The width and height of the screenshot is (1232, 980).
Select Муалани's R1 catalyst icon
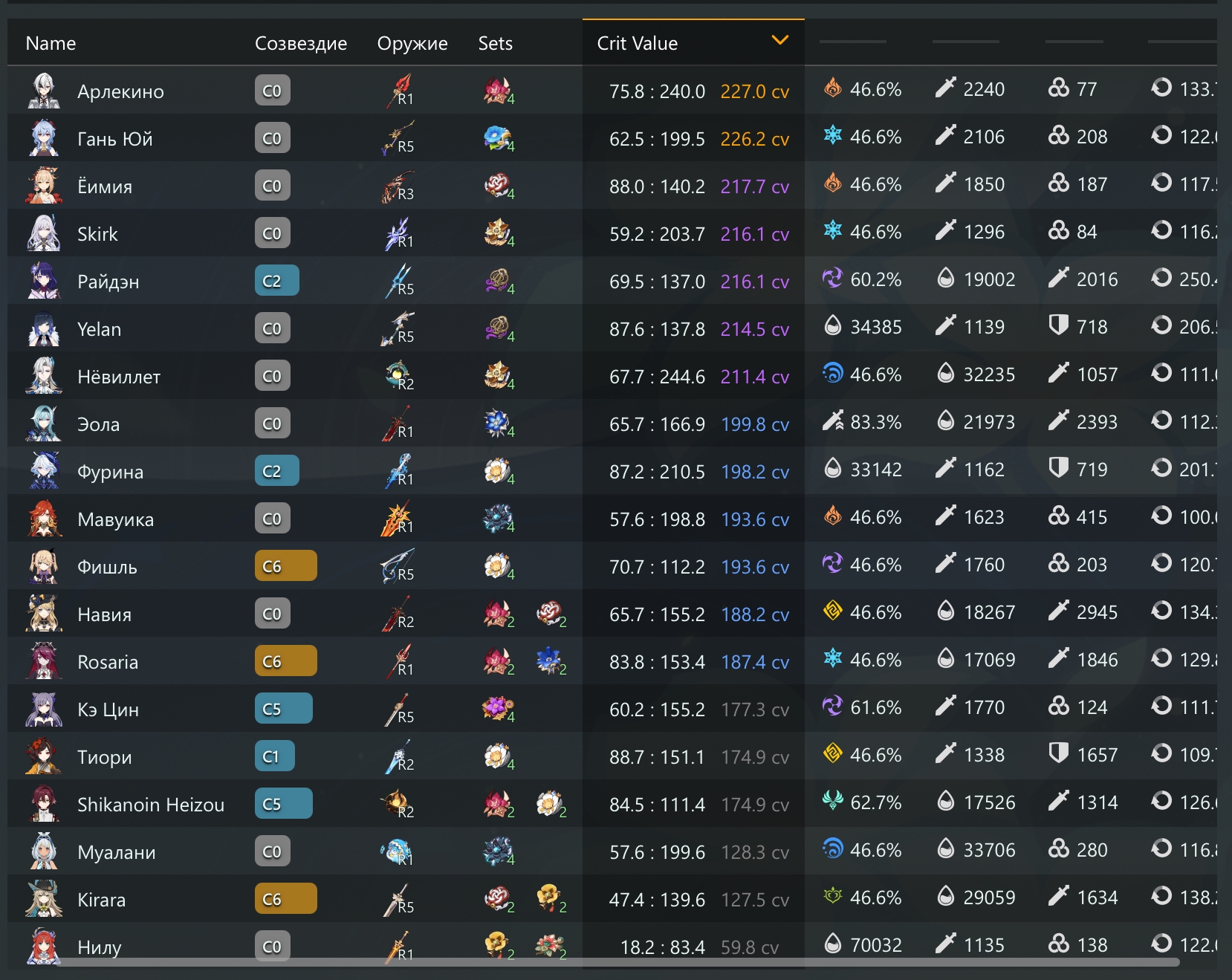398,851
